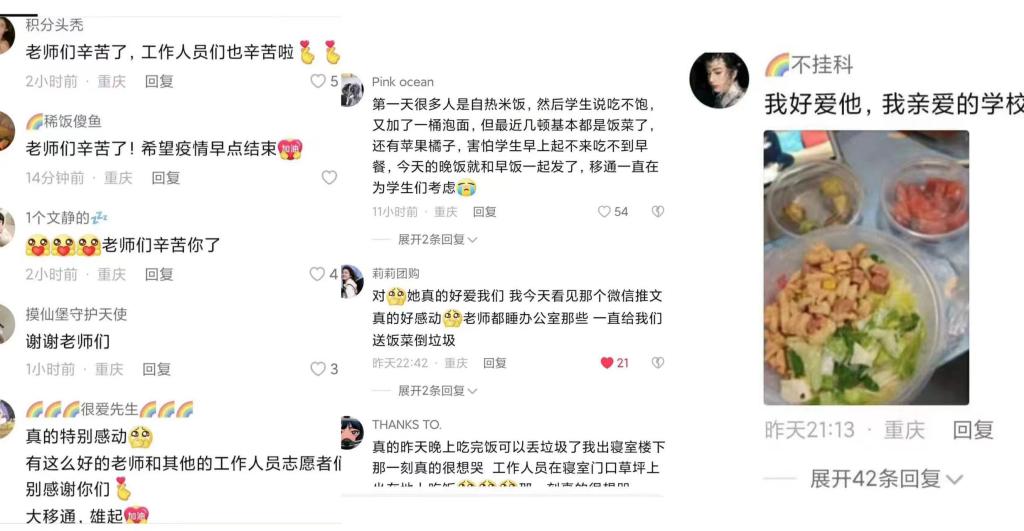Unlike 莉莉团购's comment with red heart
The image size is (1024, 531).
(607, 363)
